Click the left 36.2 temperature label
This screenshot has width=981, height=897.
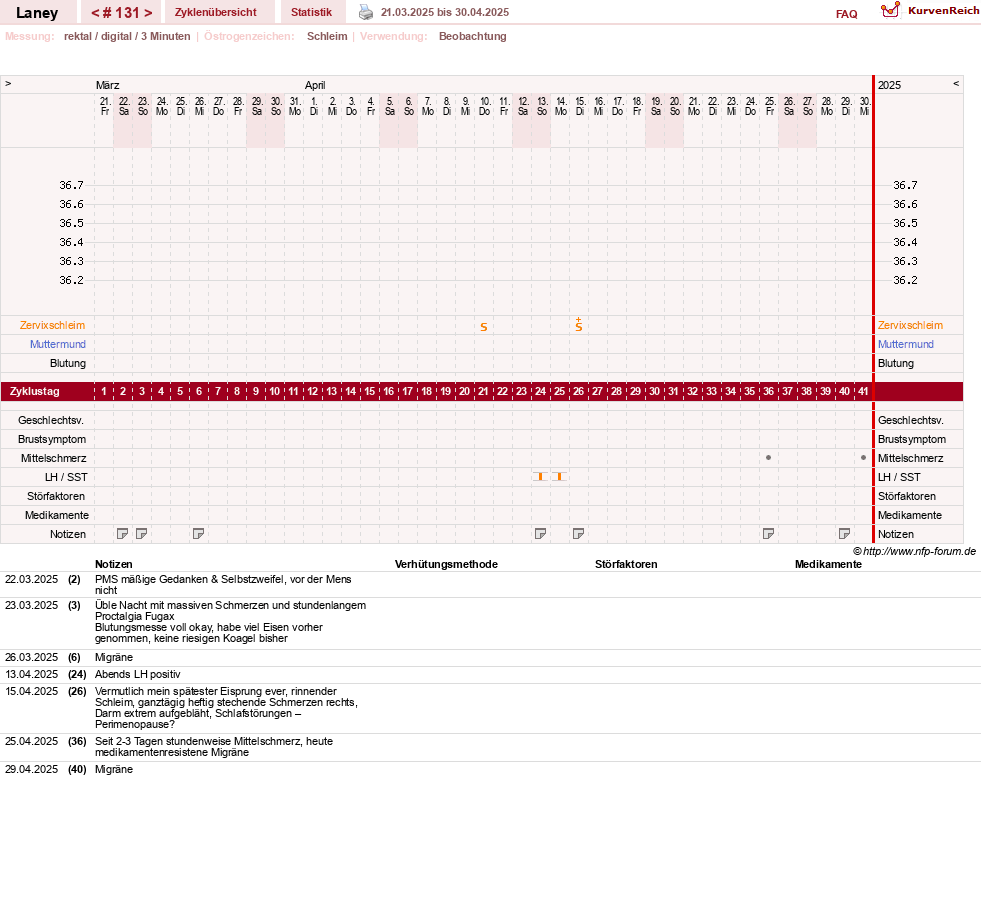tap(71, 280)
